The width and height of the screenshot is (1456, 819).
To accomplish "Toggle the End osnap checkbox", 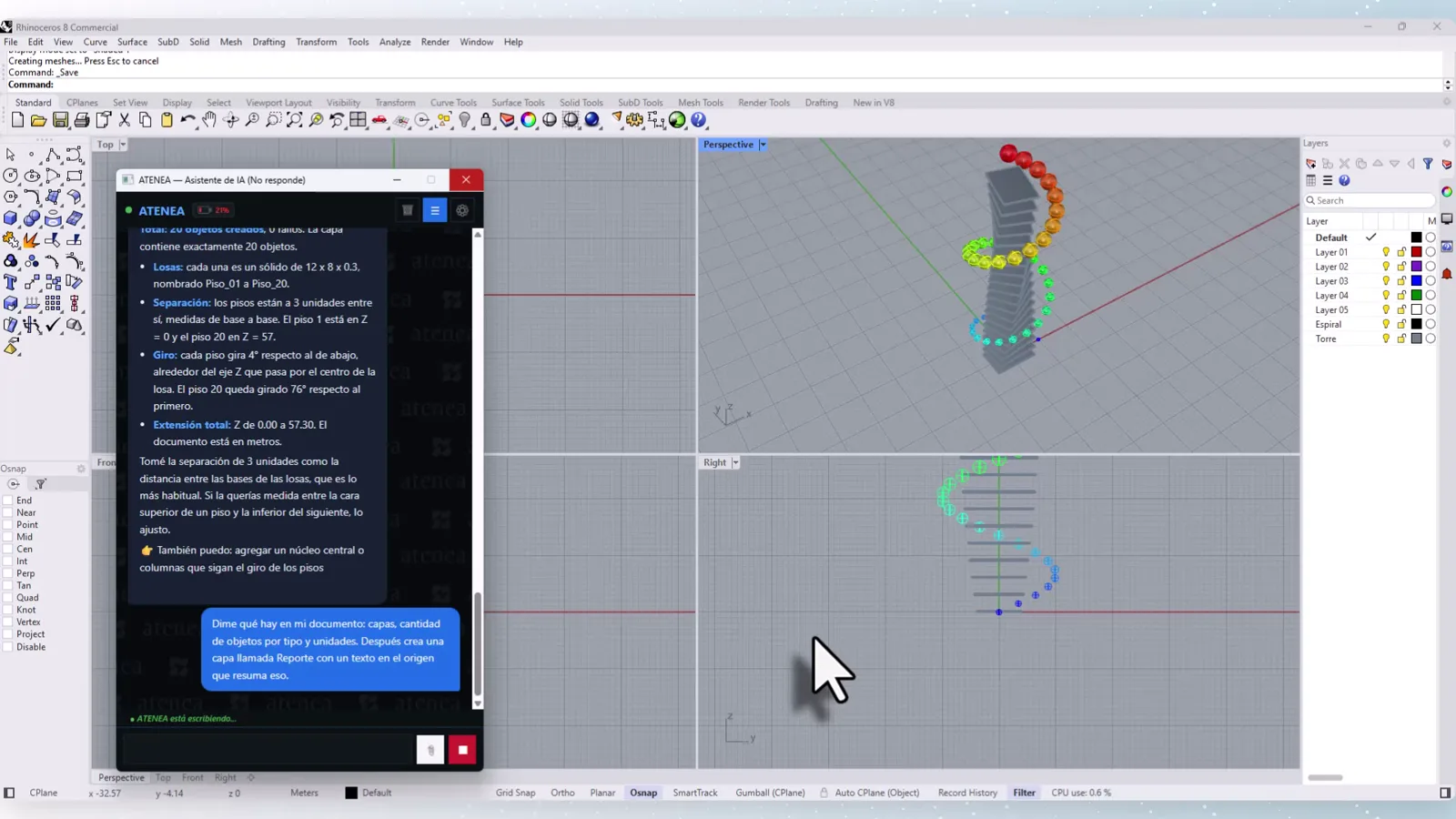I will pyautogui.click(x=8, y=500).
